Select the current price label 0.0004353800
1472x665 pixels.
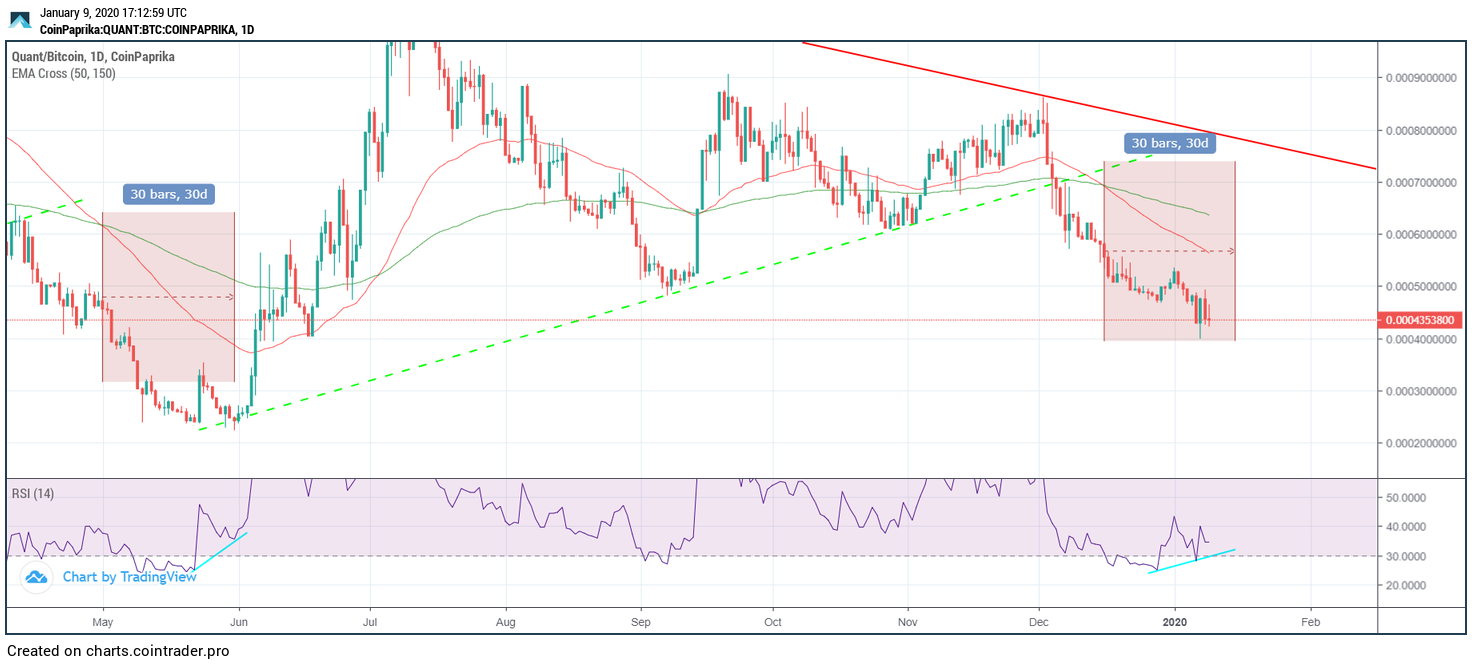tap(1419, 320)
